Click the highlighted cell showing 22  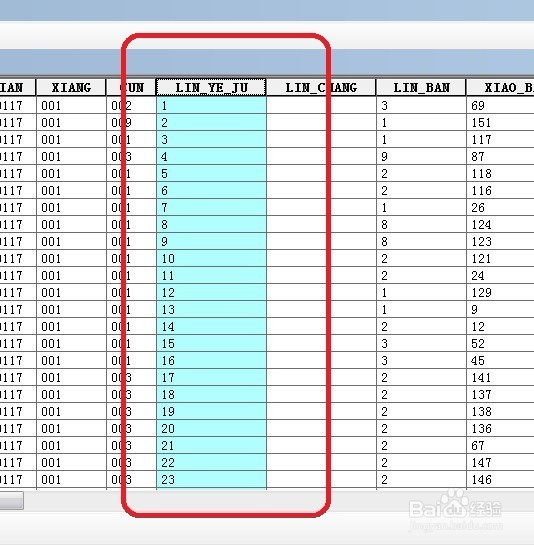(211, 463)
